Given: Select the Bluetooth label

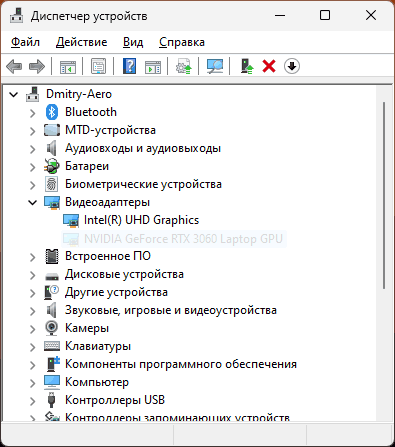Looking at the screenshot, I should pos(91,112).
